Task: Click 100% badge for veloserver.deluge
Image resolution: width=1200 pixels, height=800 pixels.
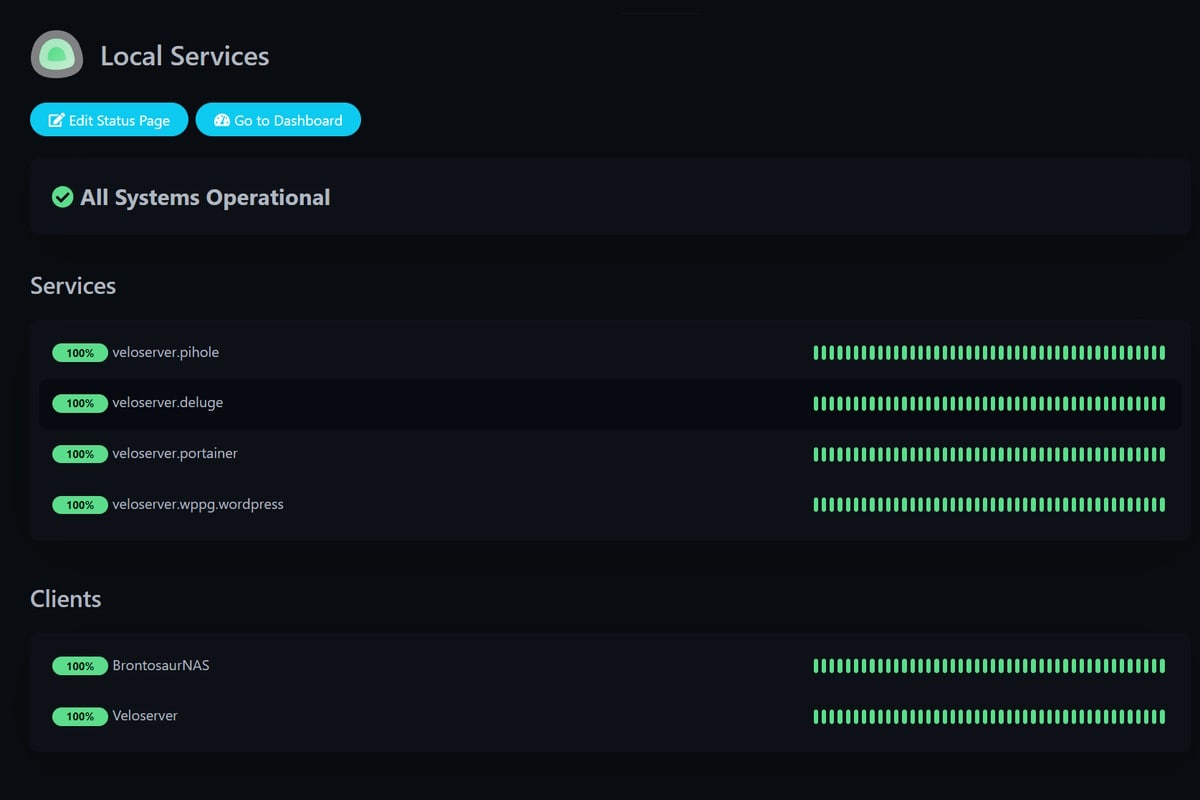Action: [80, 403]
